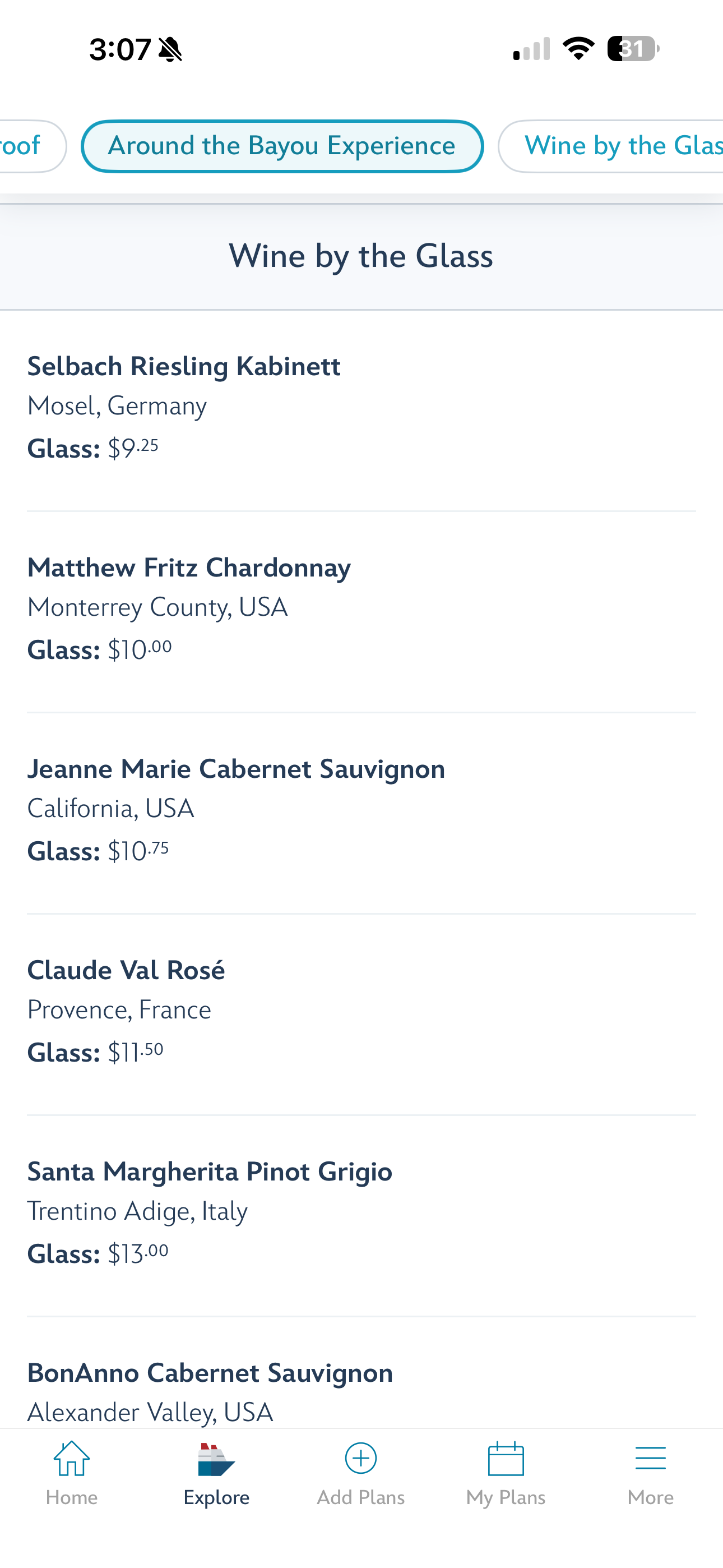Select the partially visible 'oof' tab
The height and width of the screenshot is (1568, 723).
click(x=33, y=146)
